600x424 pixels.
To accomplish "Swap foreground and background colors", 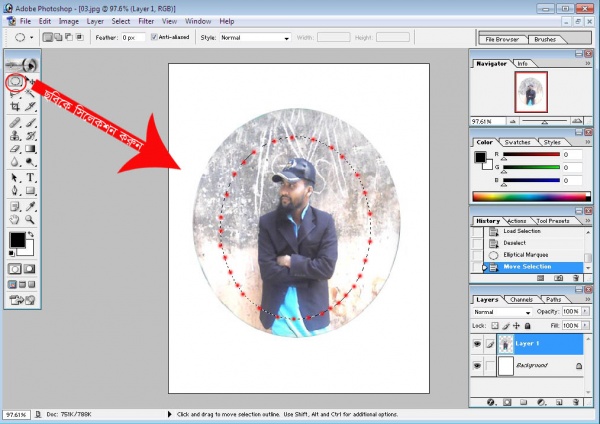I will 31,234.
